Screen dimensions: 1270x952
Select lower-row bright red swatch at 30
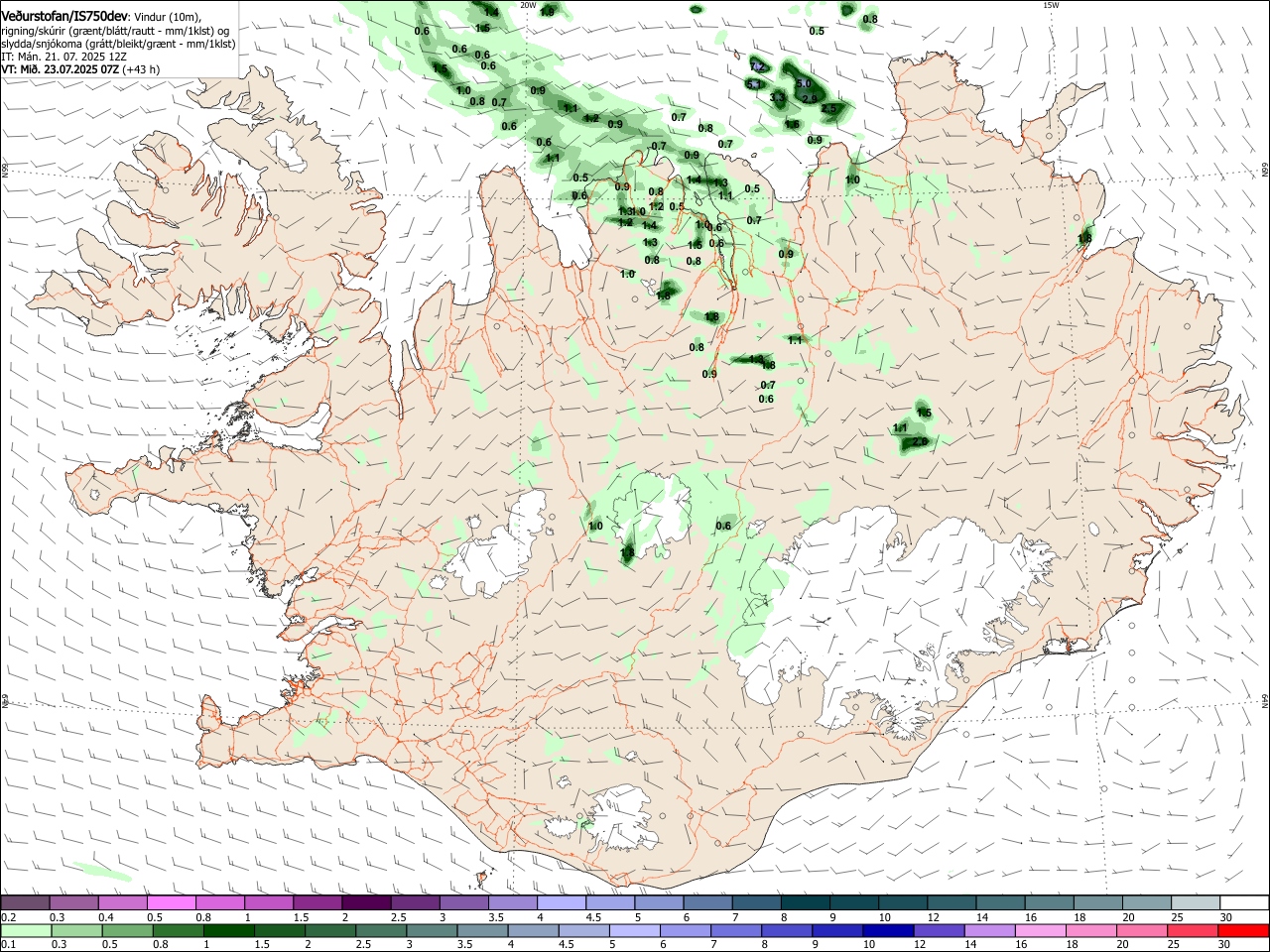1244,930
